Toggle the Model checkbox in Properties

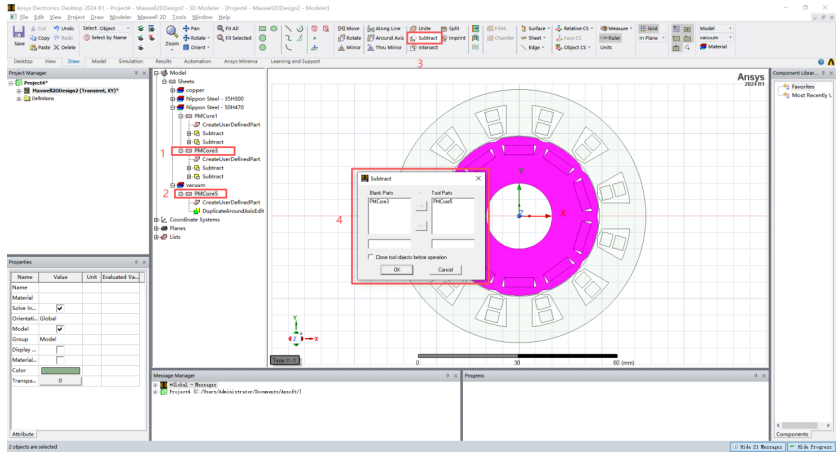(60, 329)
